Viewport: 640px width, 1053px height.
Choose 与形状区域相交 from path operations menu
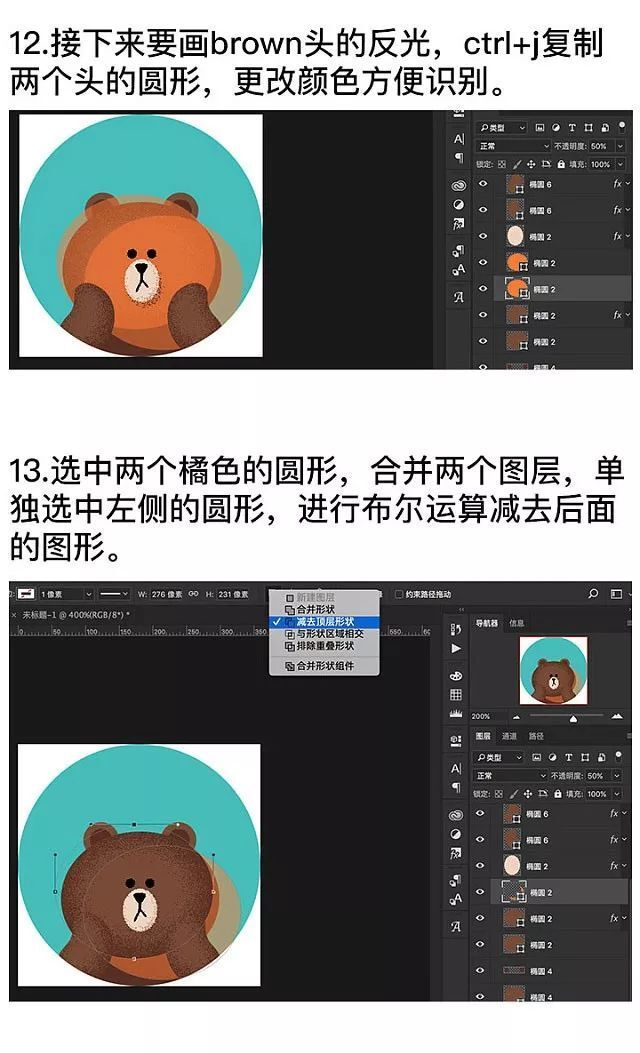coord(324,633)
